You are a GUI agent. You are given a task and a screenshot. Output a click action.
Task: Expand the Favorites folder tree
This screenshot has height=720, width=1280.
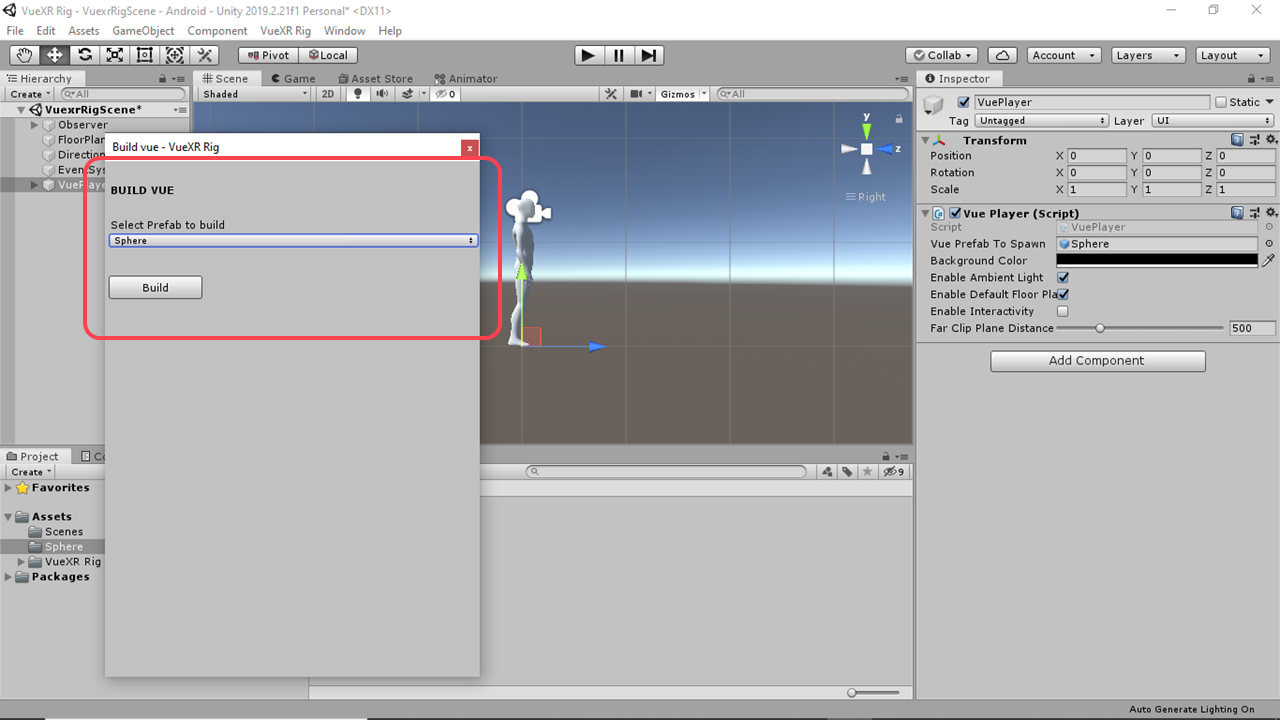pyautogui.click(x=9, y=488)
